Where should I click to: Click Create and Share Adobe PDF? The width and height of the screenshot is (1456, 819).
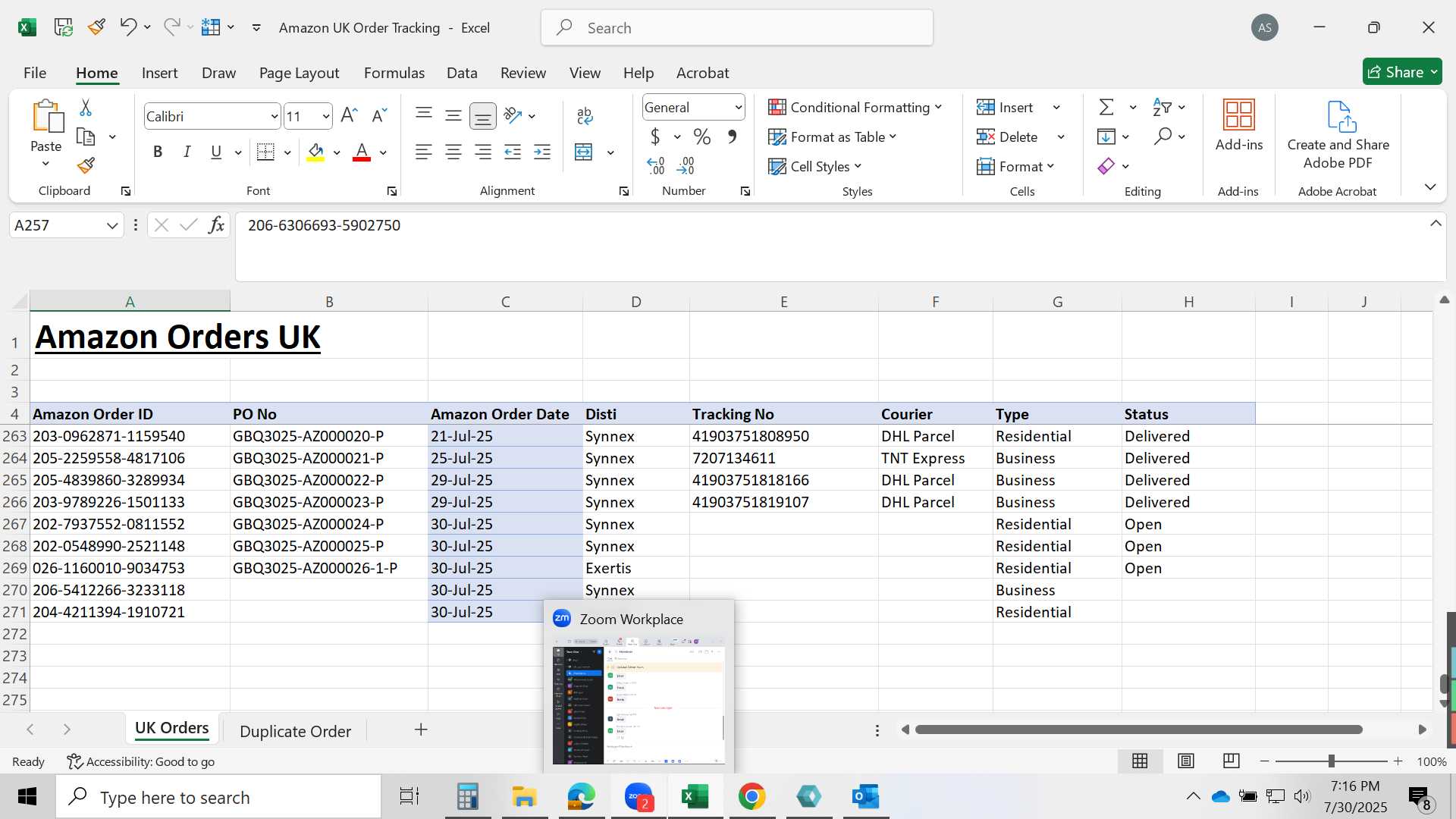coord(1338,136)
